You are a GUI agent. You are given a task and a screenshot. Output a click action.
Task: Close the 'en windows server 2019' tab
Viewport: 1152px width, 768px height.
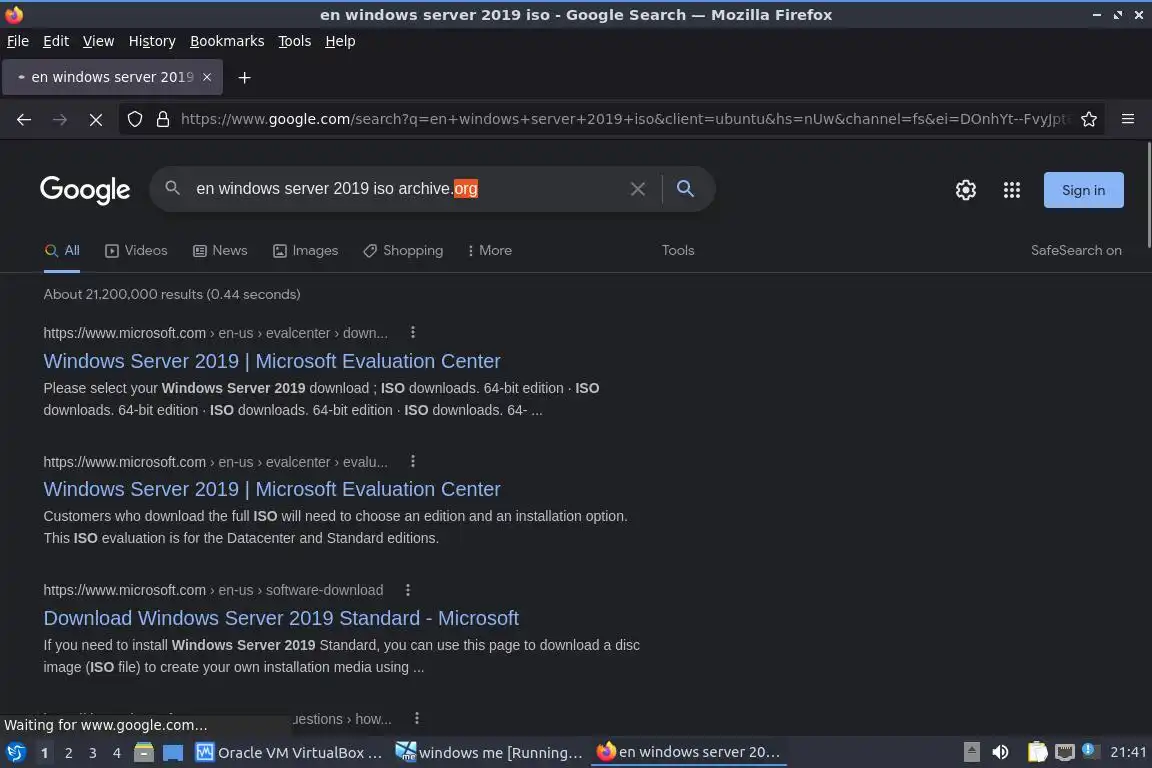point(207,77)
